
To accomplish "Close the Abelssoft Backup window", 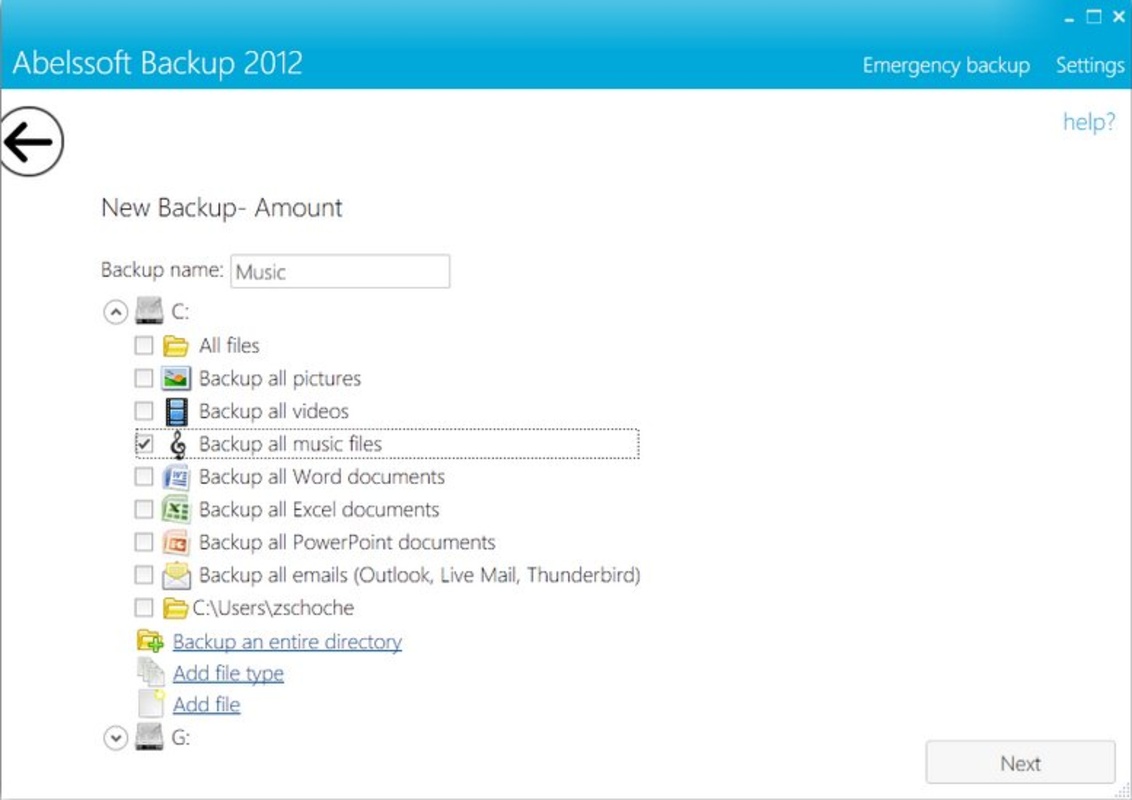I will 1119,17.
